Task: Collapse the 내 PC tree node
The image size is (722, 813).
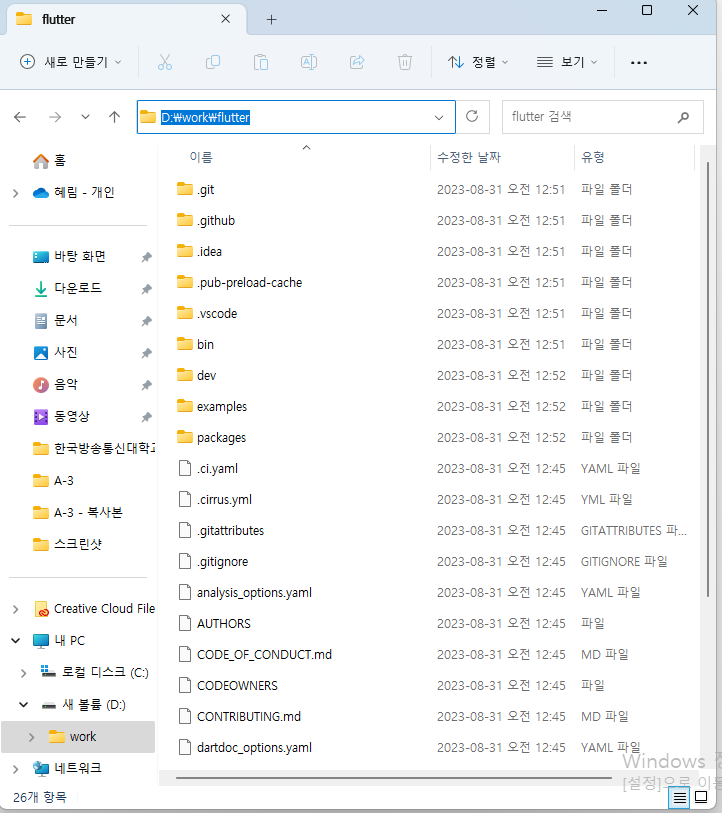Action: pyautogui.click(x=16, y=641)
